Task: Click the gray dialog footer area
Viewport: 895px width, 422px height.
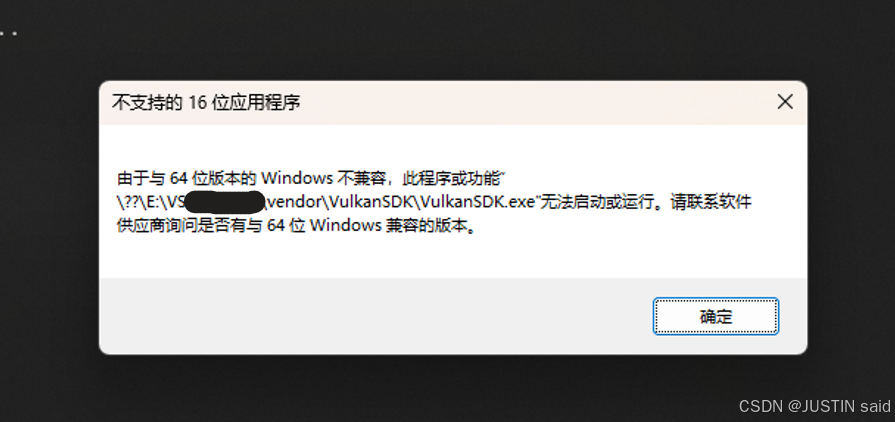Action: coord(371,315)
